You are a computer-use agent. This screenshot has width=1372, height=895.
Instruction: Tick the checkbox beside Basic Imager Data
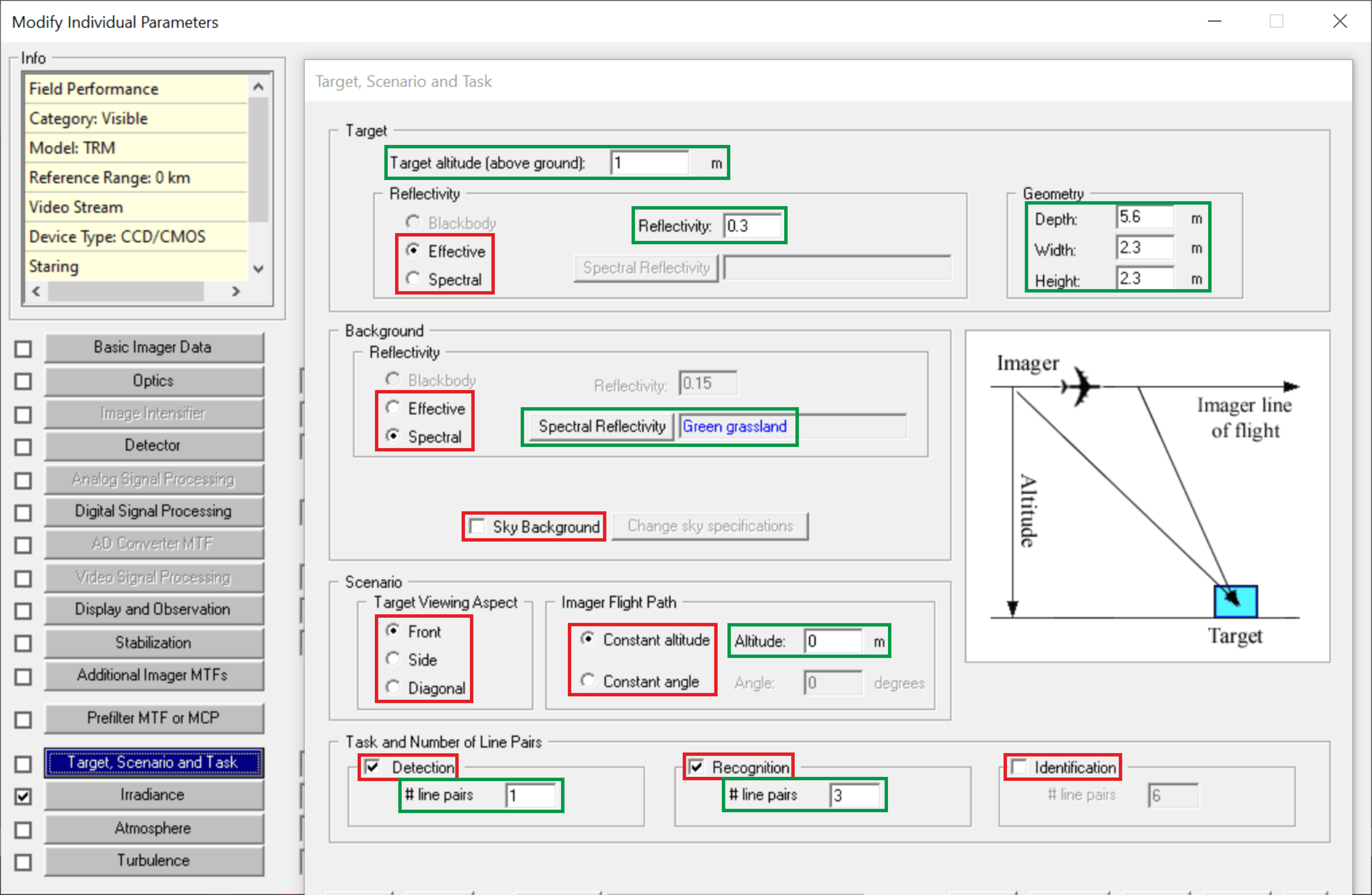pos(23,349)
